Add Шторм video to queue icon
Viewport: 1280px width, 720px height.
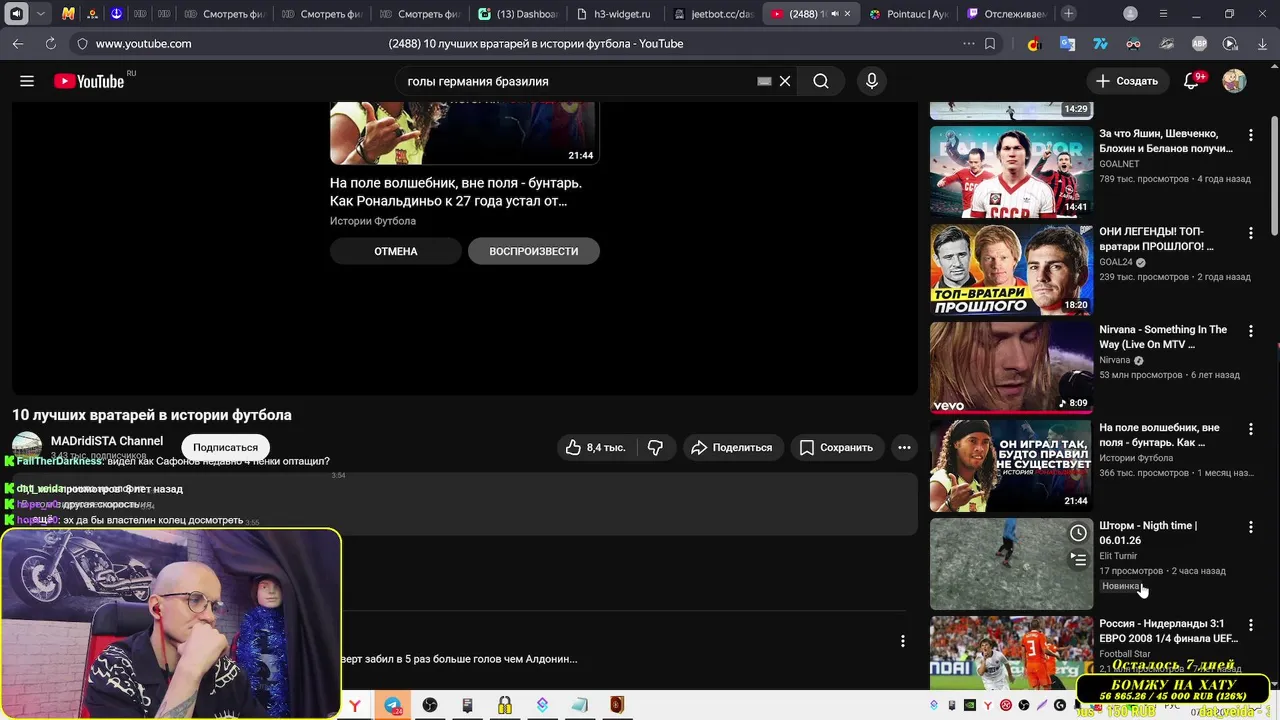1078,560
